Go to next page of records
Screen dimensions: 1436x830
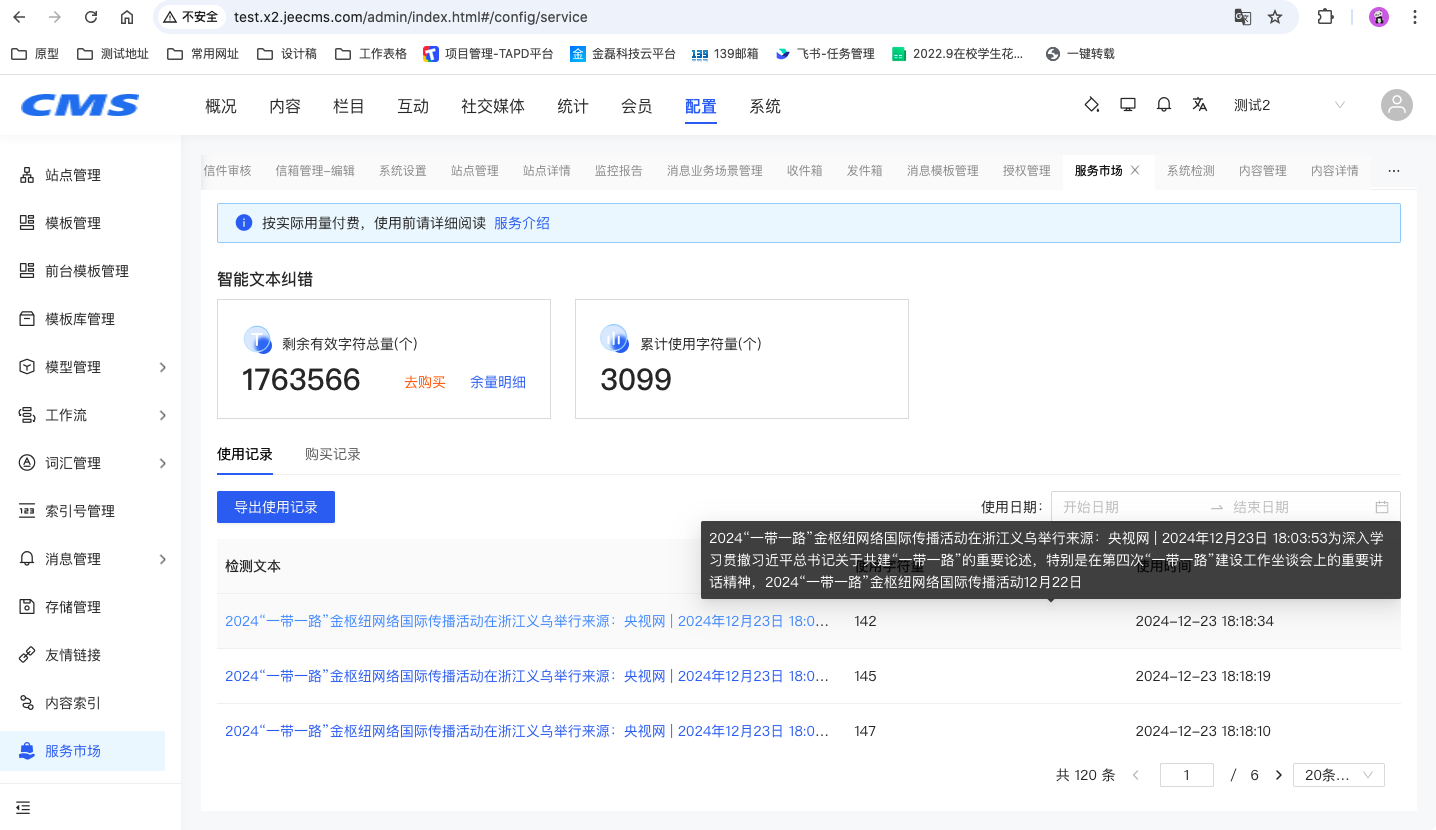click(1278, 775)
